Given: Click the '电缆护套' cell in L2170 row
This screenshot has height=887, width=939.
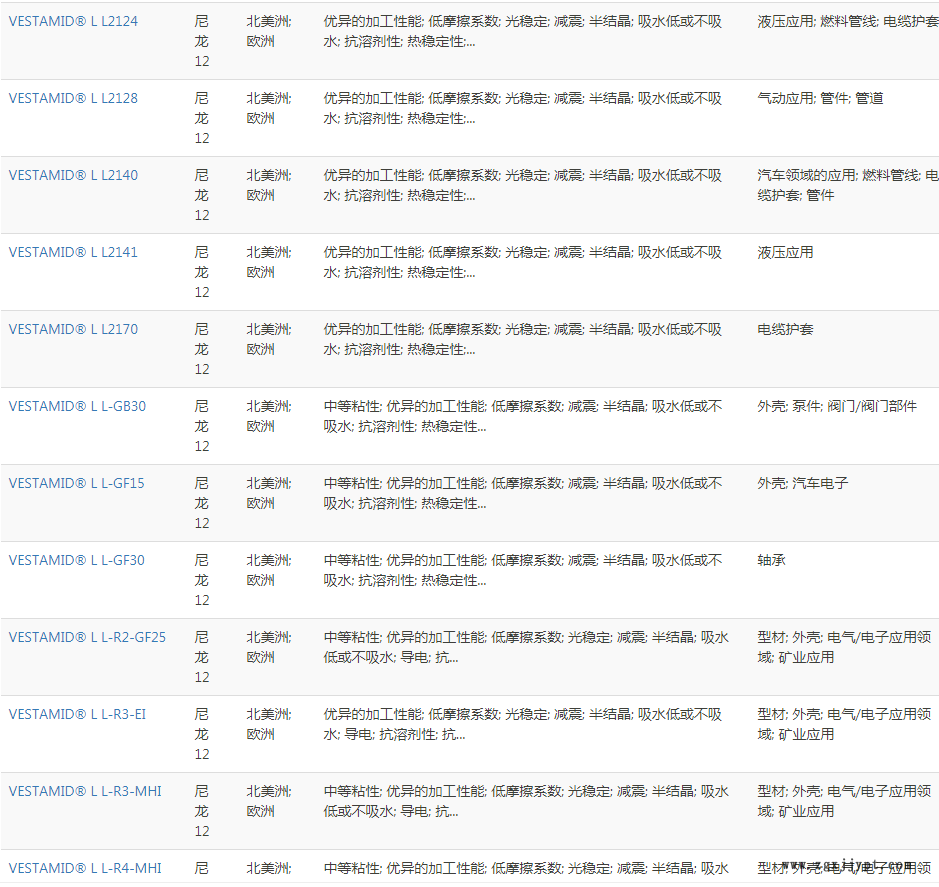Looking at the screenshot, I should (785, 329).
